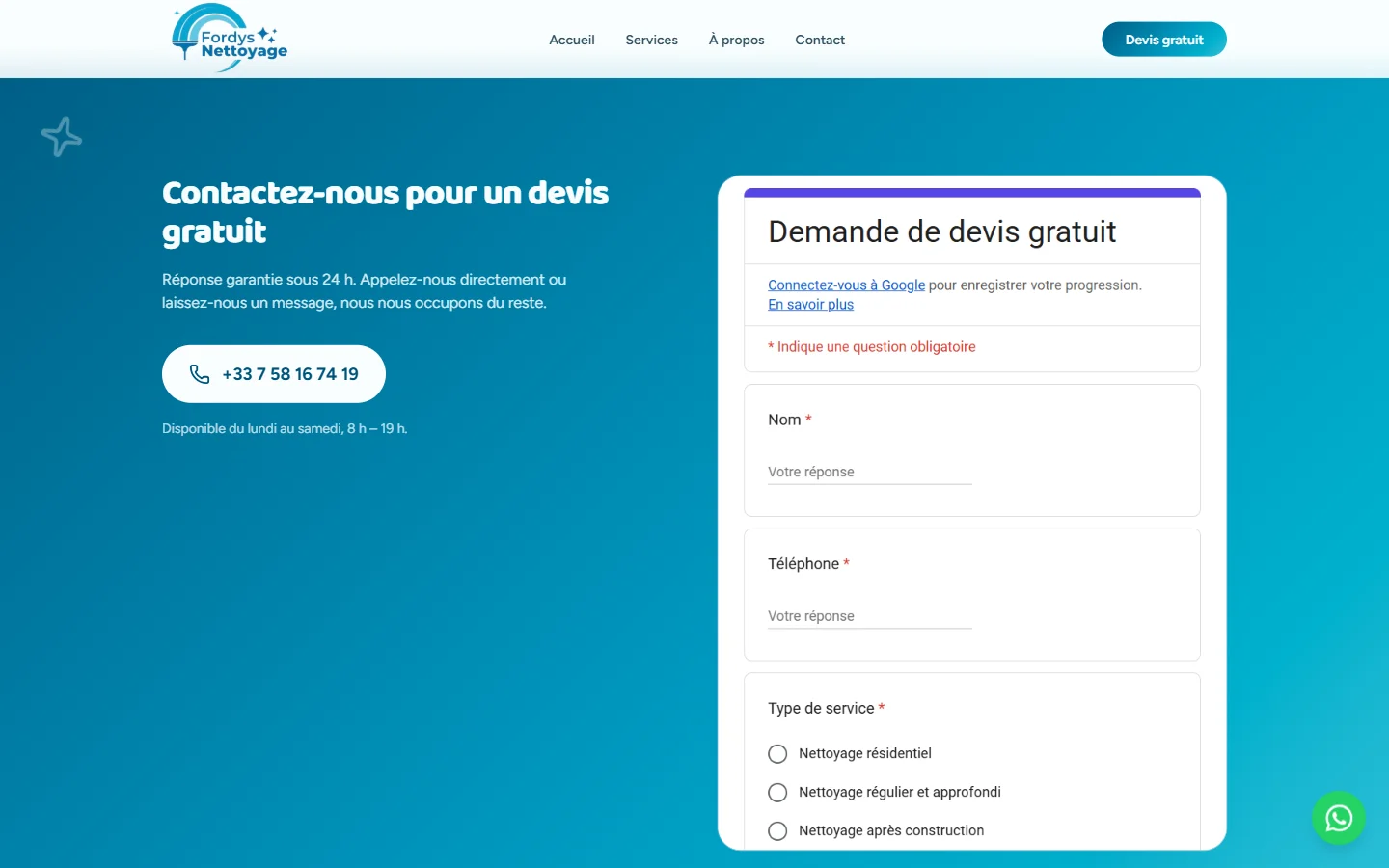Follow the Connectez-vous à Google link

[x=846, y=285]
